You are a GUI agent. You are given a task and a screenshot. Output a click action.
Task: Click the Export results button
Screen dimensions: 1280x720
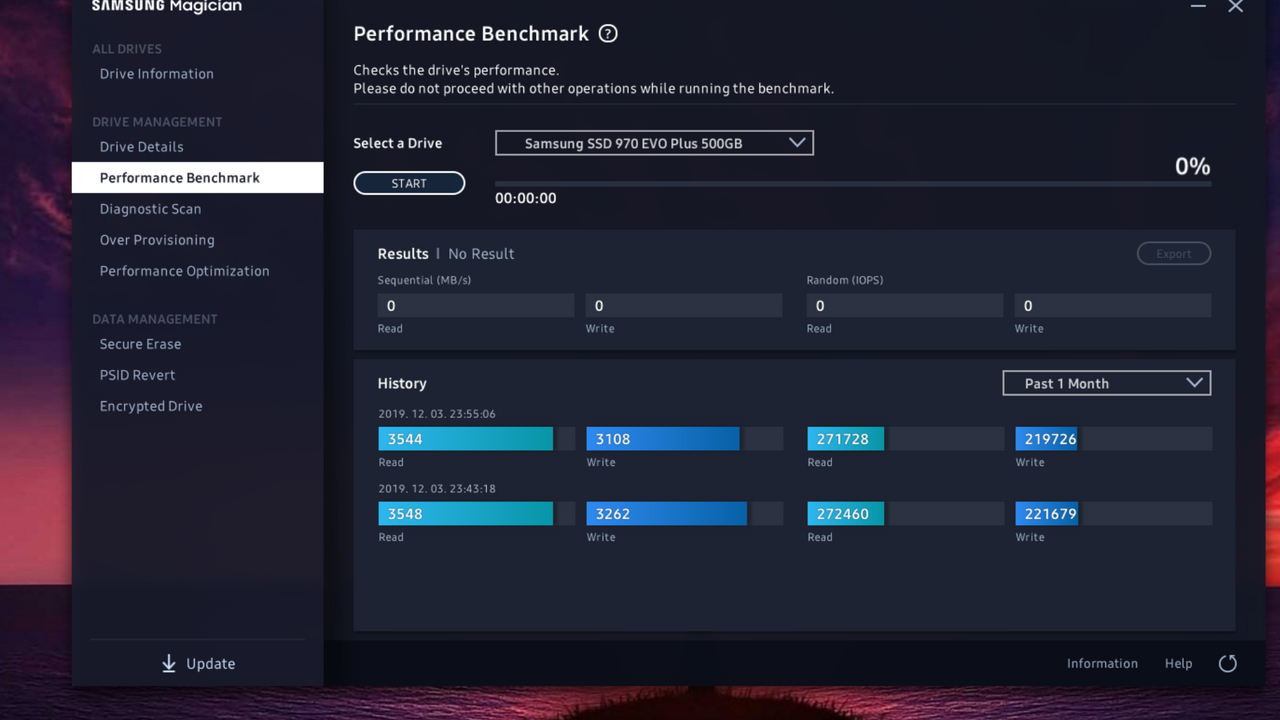(x=1174, y=254)
